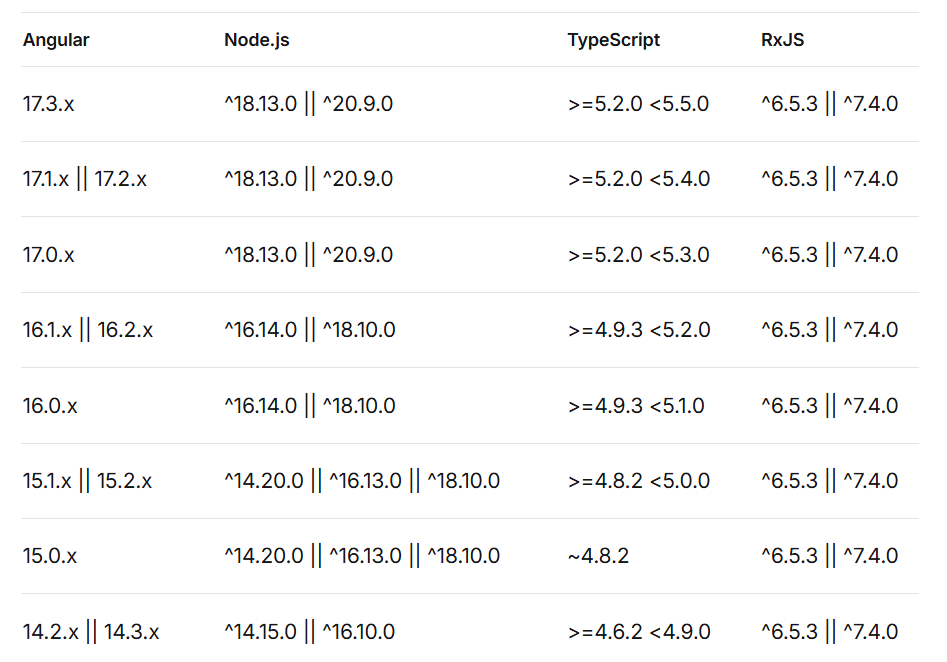Viewport: 947px width, 662px height.
Task: Select TypeScript range >=5.2.0 <5.3.0
Action: (638, 255)
